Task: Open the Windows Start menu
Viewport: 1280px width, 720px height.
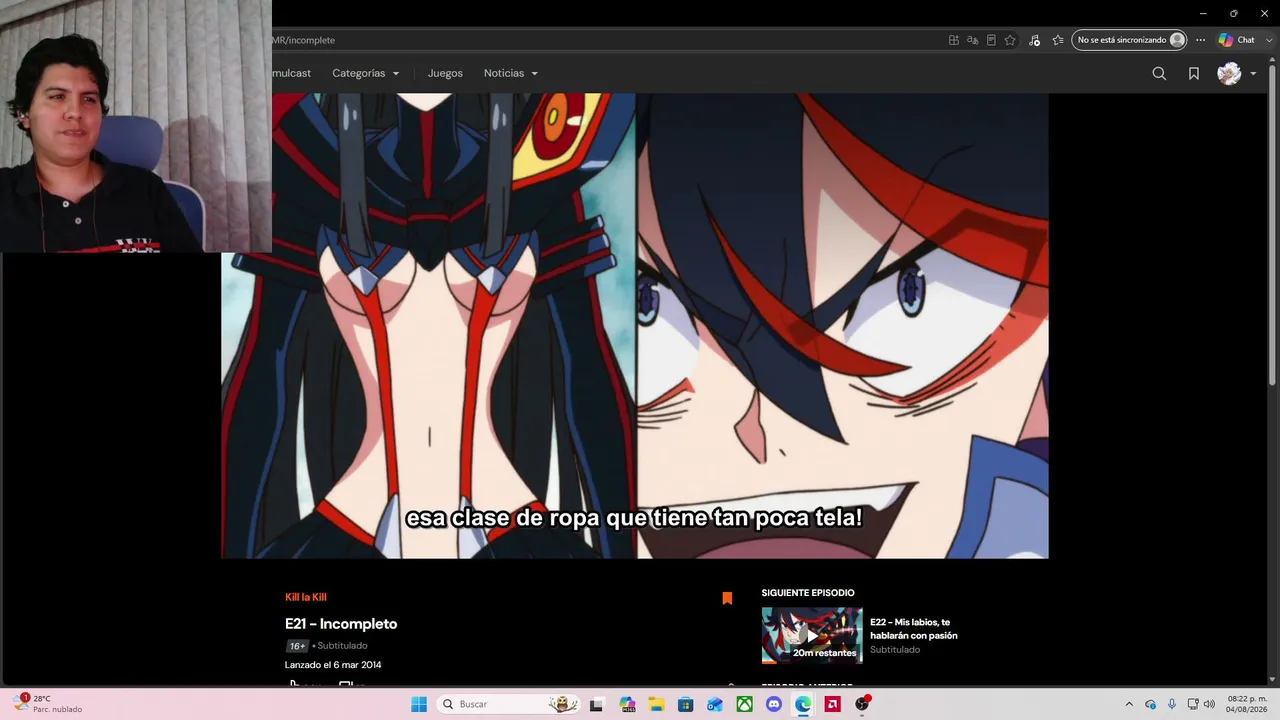Action: [419, 704]
